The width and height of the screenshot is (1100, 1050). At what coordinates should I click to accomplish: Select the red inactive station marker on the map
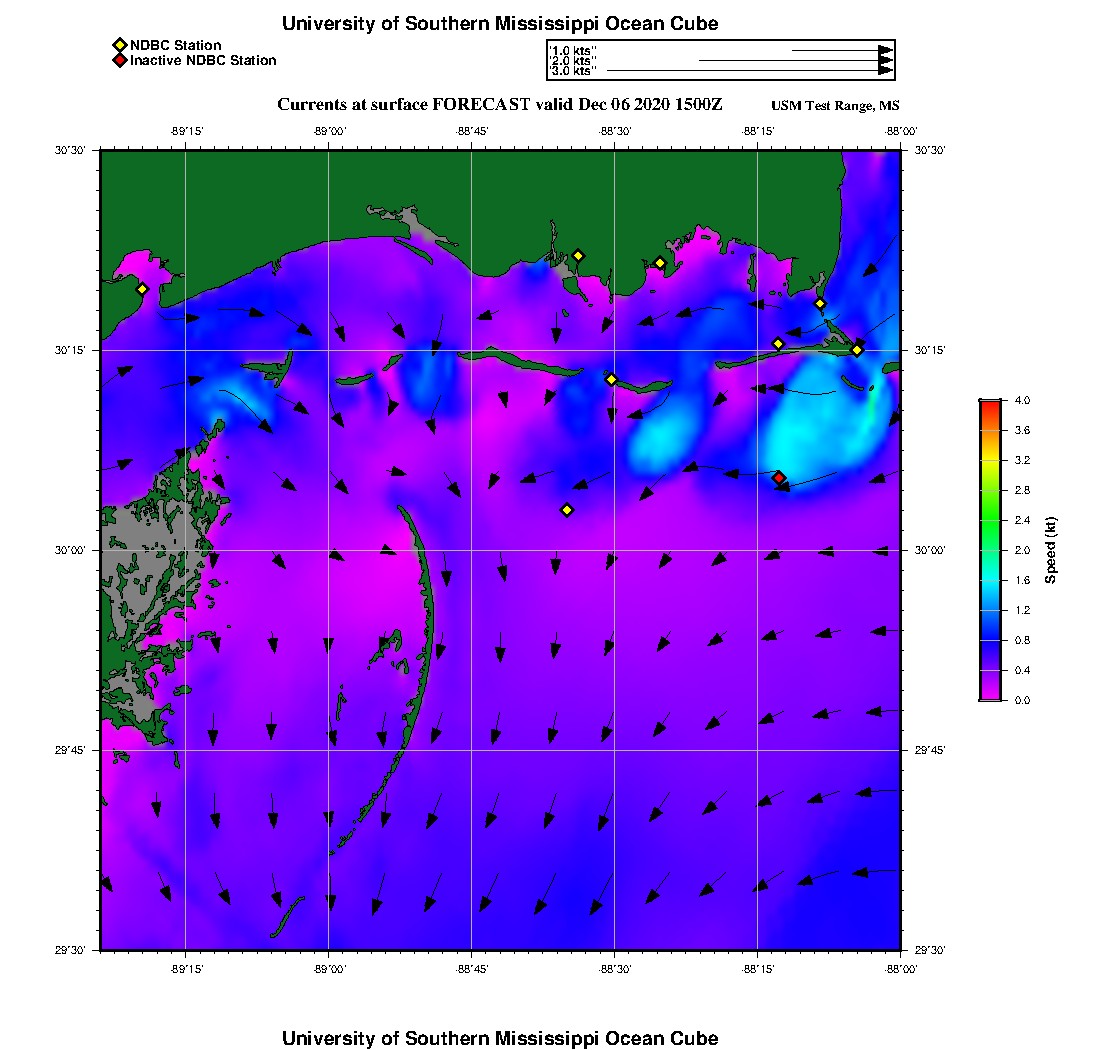point(779,478)
